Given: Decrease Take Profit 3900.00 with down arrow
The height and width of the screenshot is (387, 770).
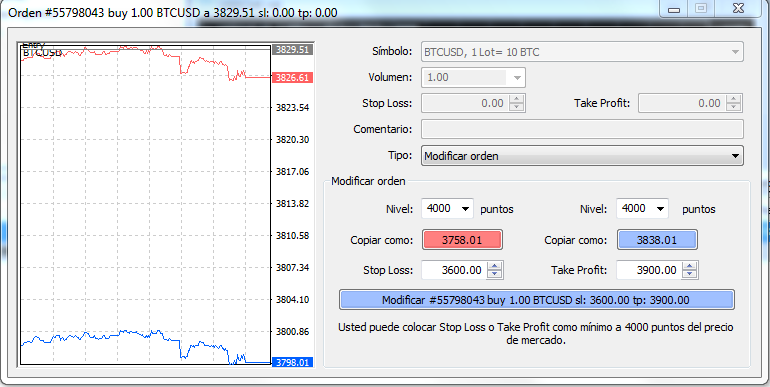Looking at the screenshot, I should pos(690,275).
